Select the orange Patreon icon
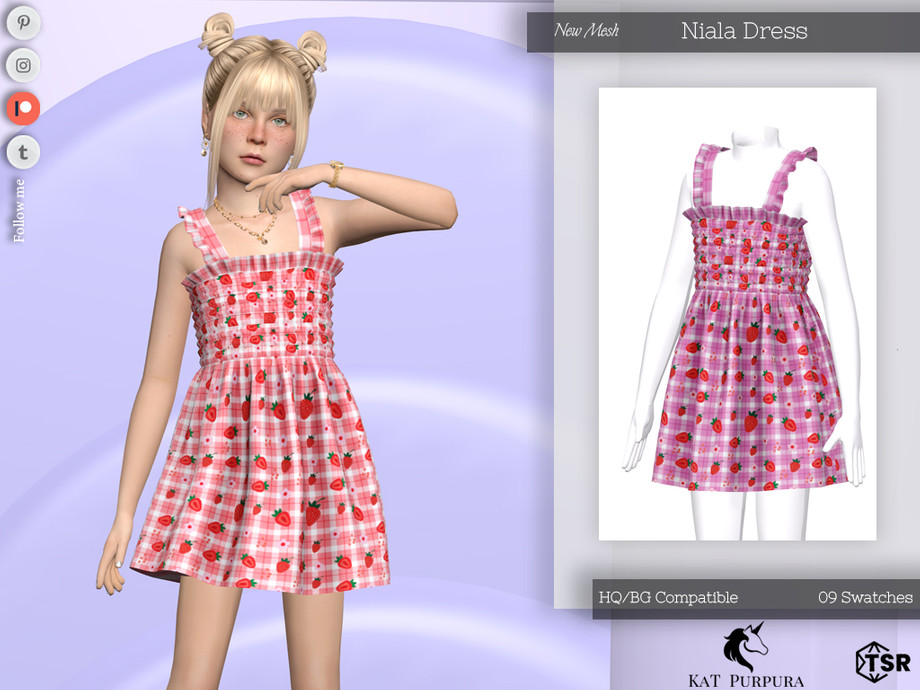The image size is (920, 690). tap(22, 108)
